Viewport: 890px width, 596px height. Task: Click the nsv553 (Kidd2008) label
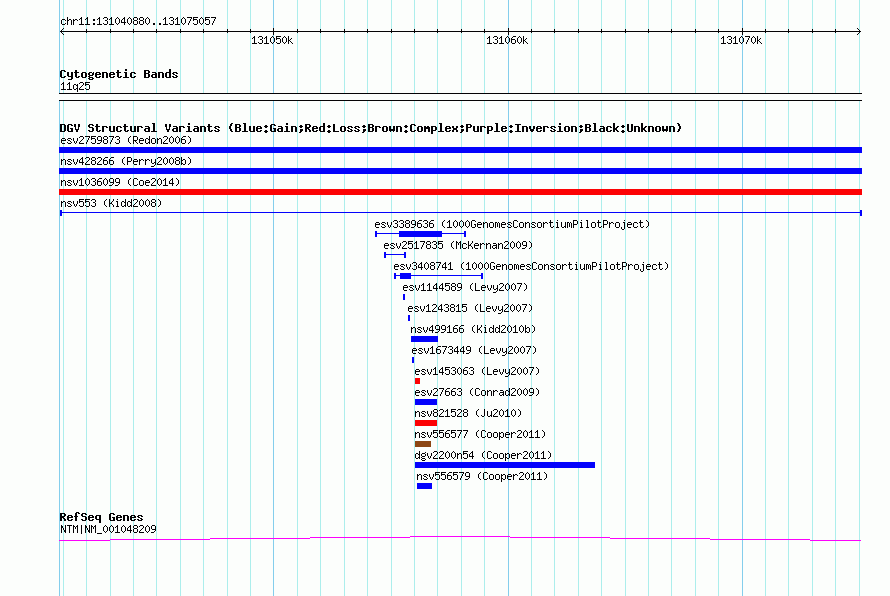click(x=111, y=203)
